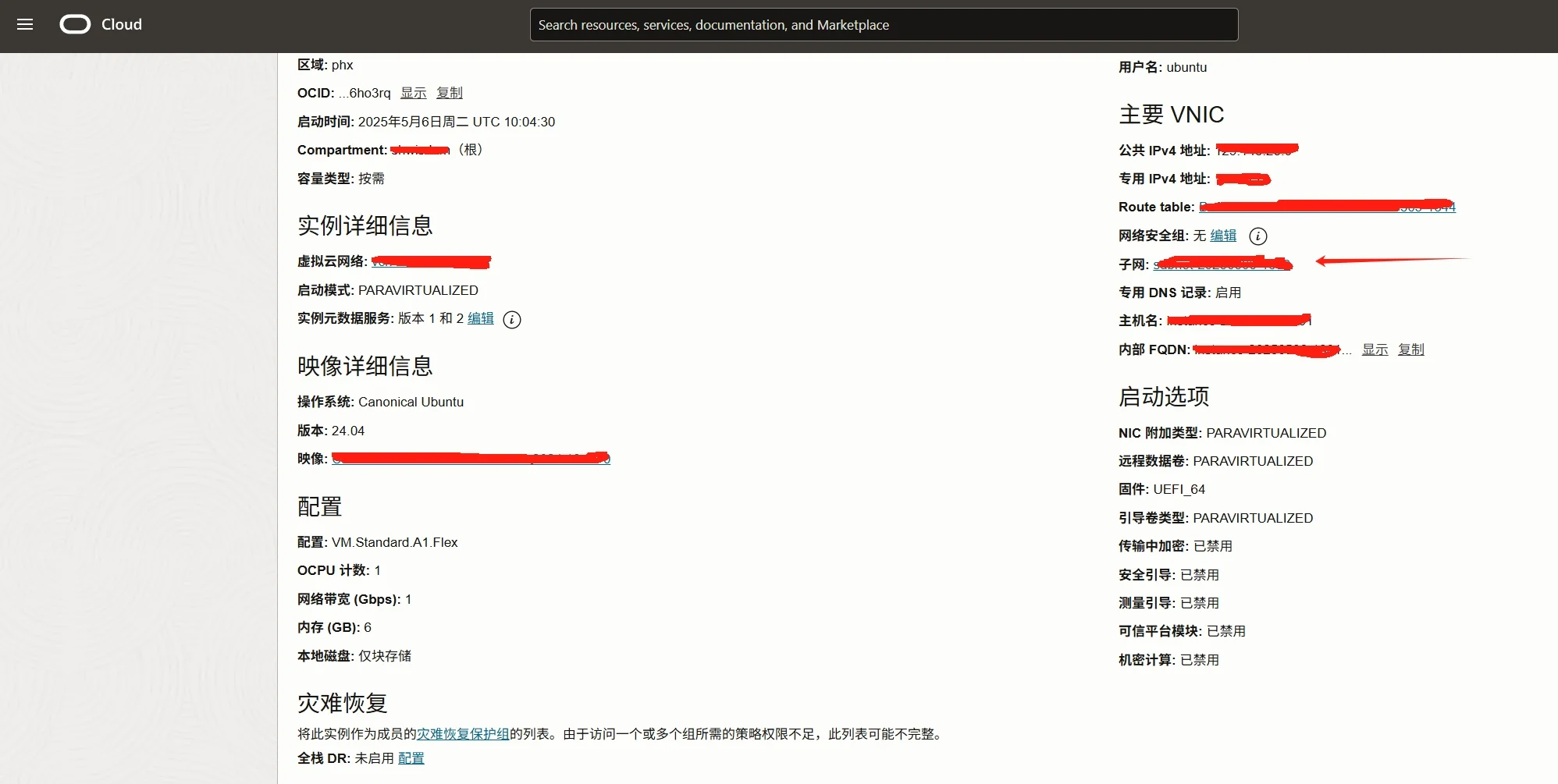Select the NIC 附加类型 value
The width and height of the screenshot is (1558, 784).
1266,433
